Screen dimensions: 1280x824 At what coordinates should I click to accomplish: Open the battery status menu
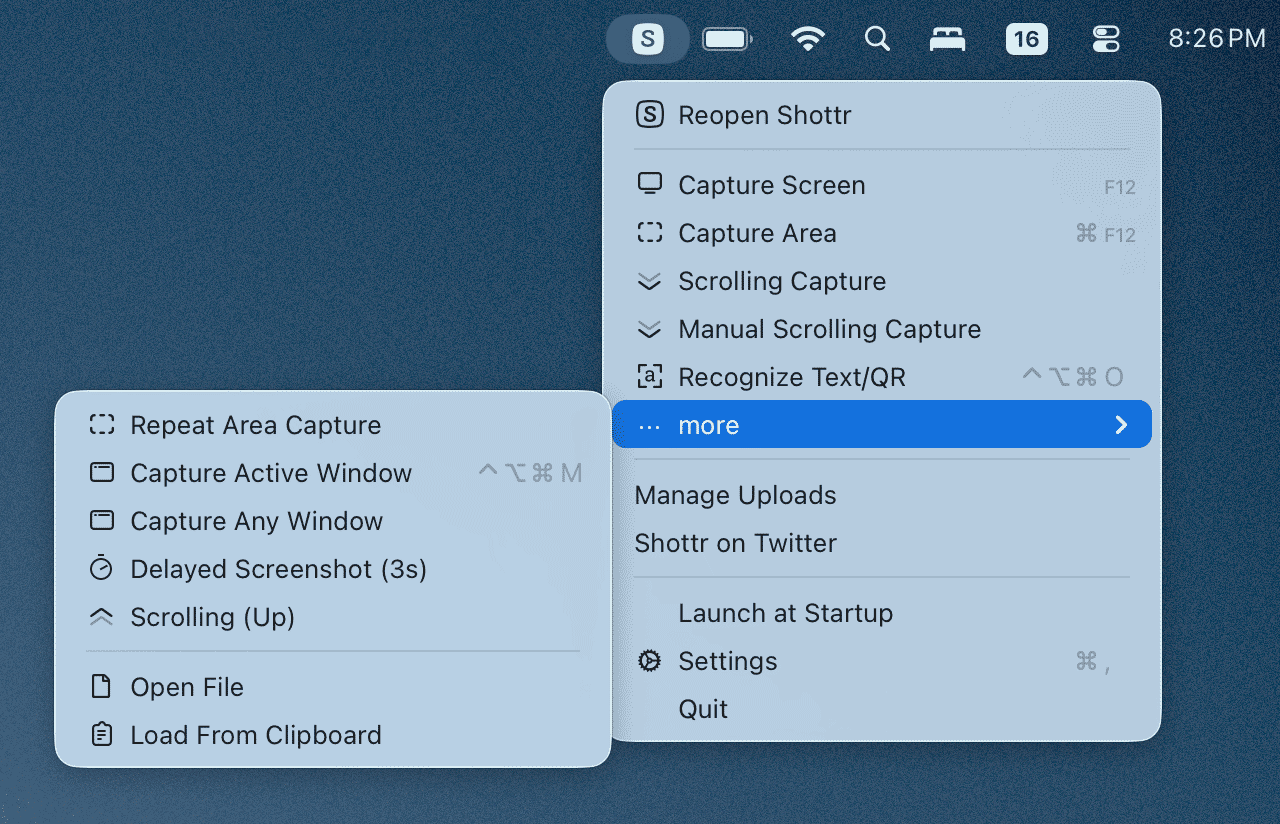[728, 39]
